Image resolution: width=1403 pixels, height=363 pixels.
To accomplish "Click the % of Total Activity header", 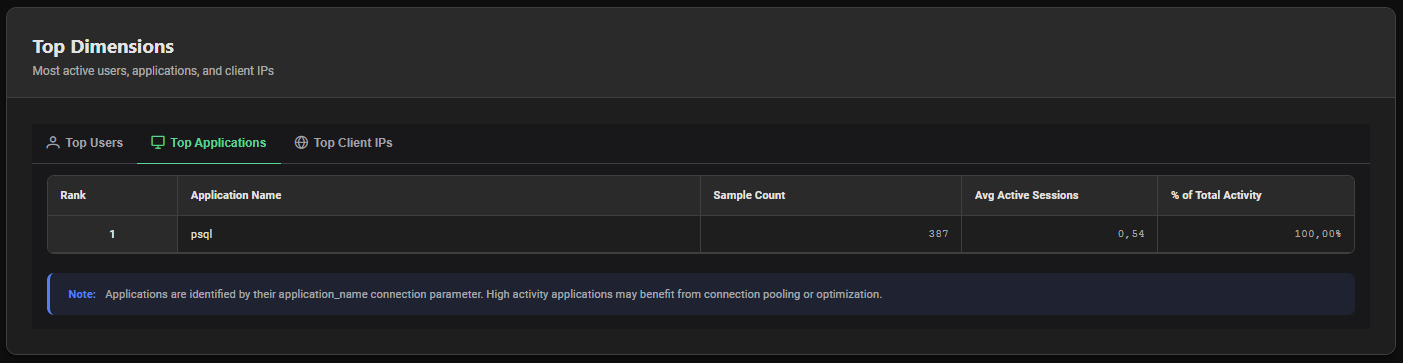I will [x=1256, y=195].
